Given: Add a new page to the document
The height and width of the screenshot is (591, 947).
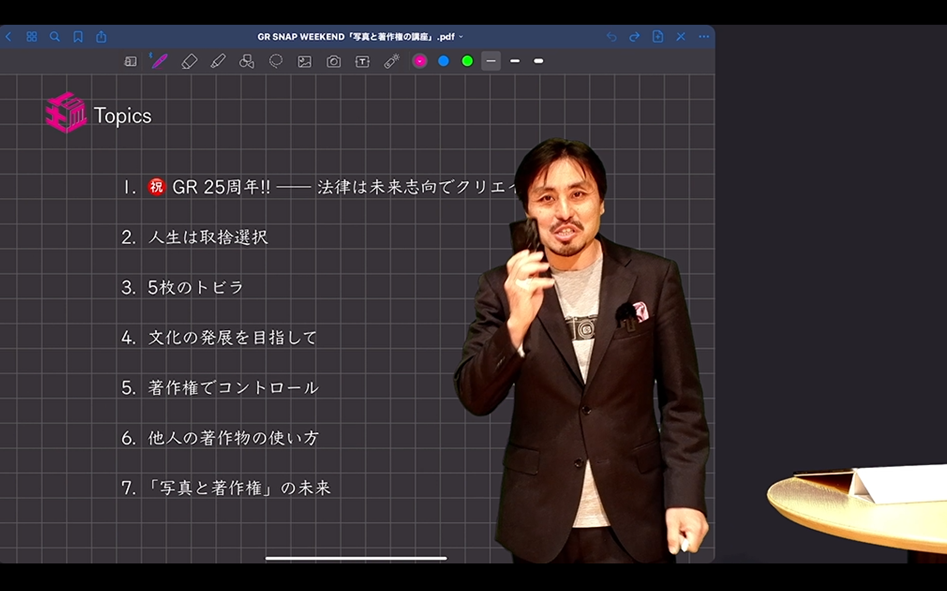Looking at the screenshot, I should tap(658, 37).
